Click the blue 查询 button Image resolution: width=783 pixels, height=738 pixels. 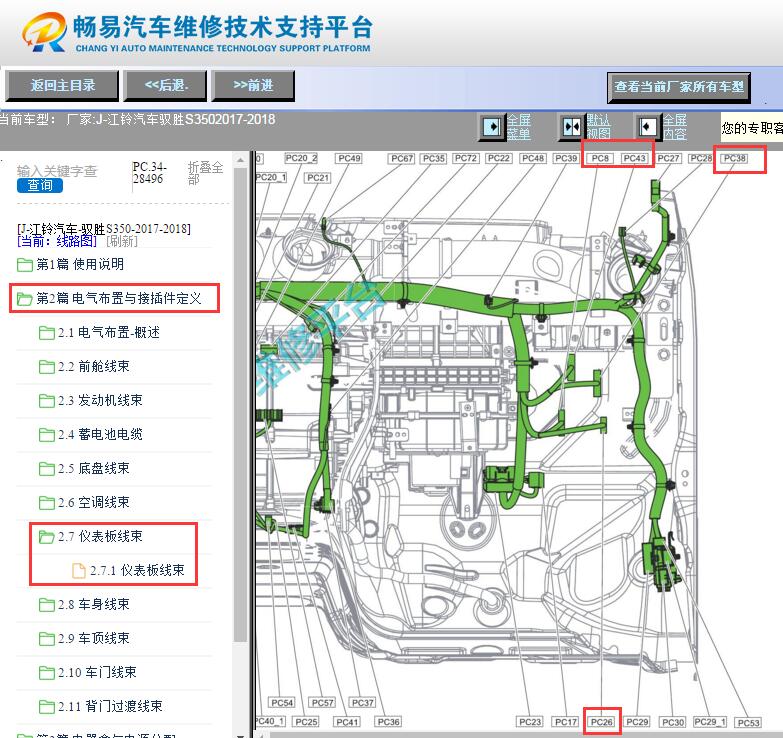pyautogui.click(x=40, y=185)
